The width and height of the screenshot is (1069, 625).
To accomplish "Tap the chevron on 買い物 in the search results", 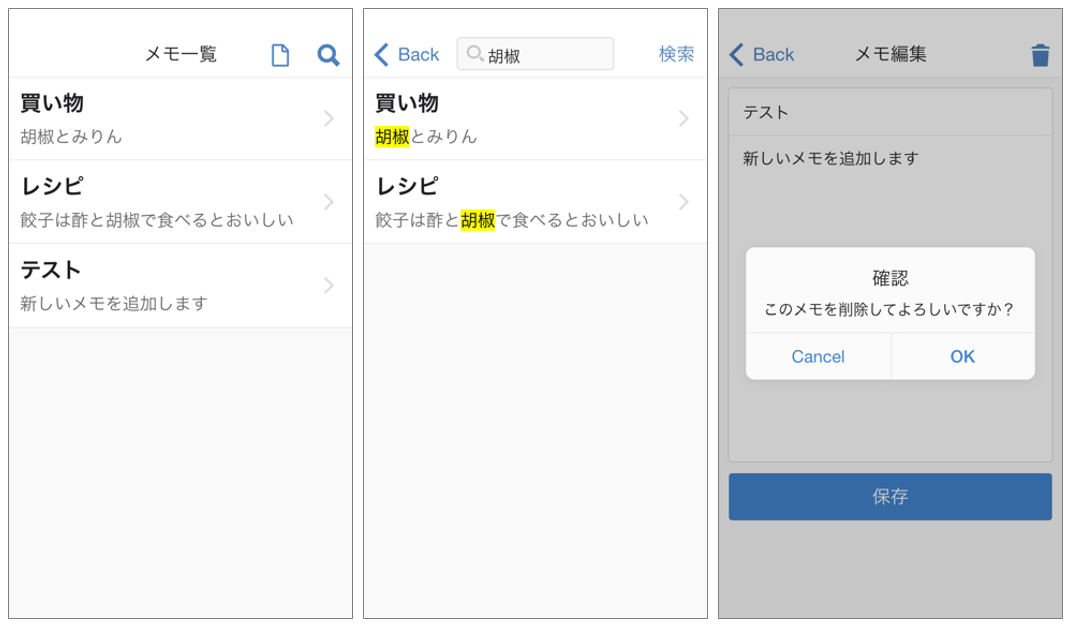I will point(684,118).
